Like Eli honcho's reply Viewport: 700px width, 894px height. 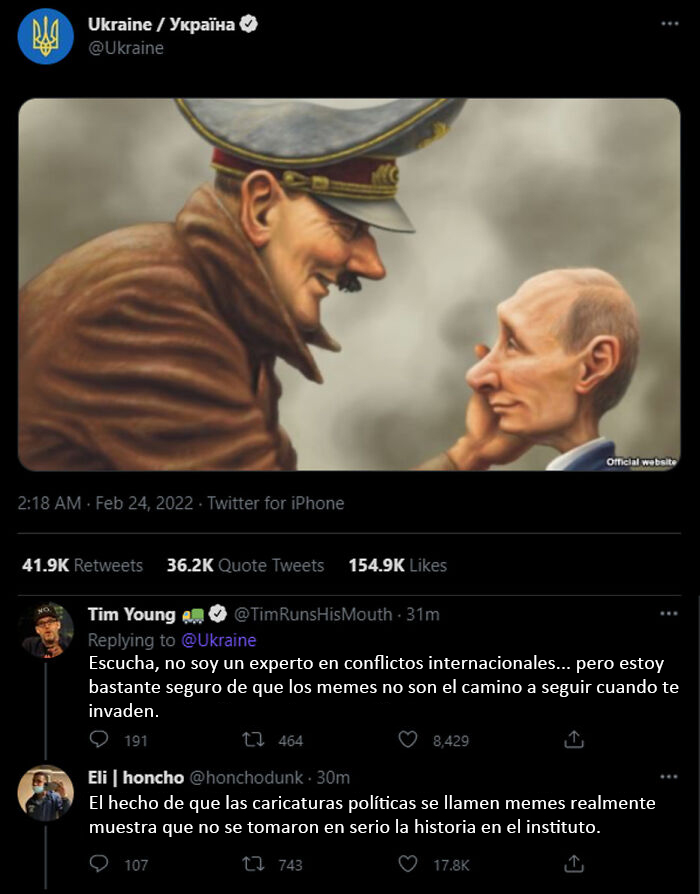(x=408, y=864)
